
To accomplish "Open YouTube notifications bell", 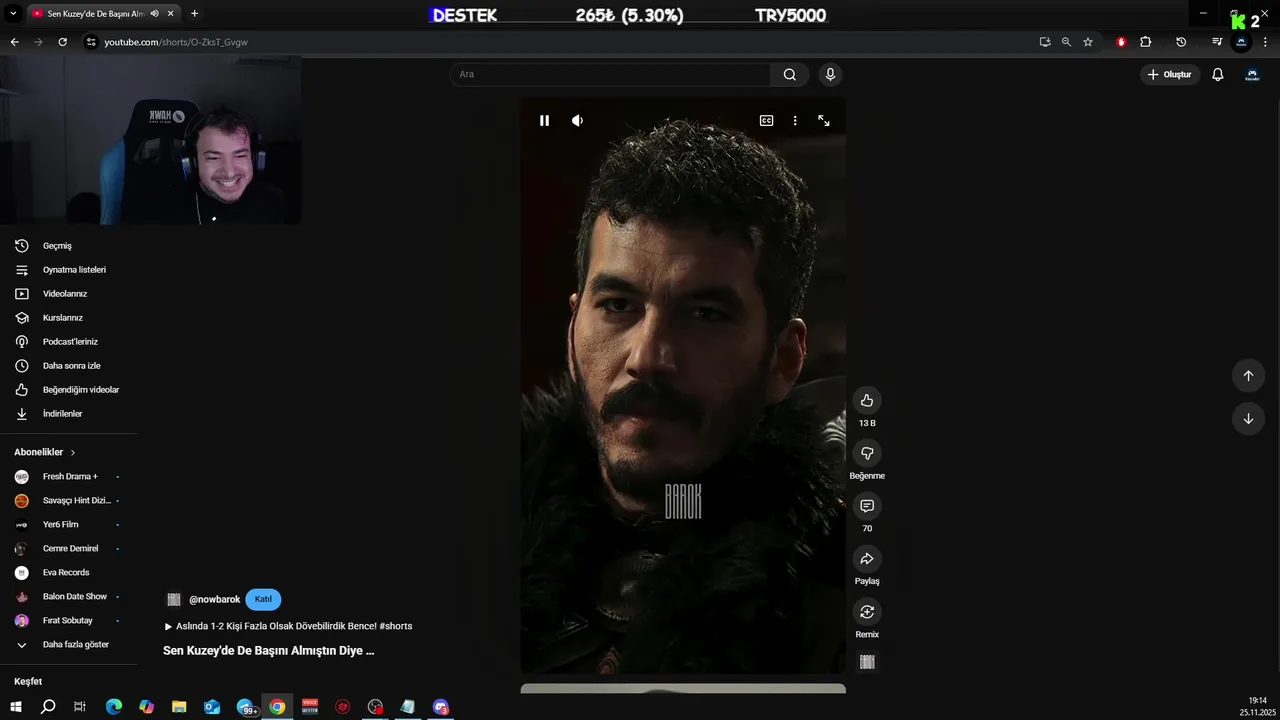I will point(1217,74).
